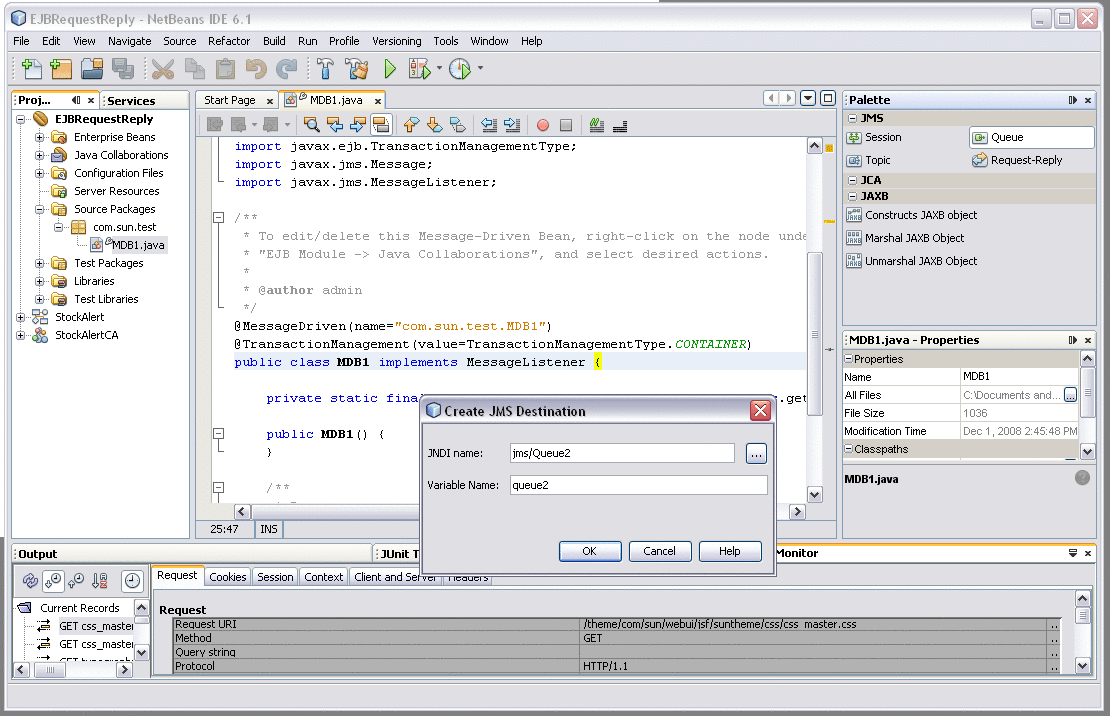Click the New File toolbar icon

[32, 69]
